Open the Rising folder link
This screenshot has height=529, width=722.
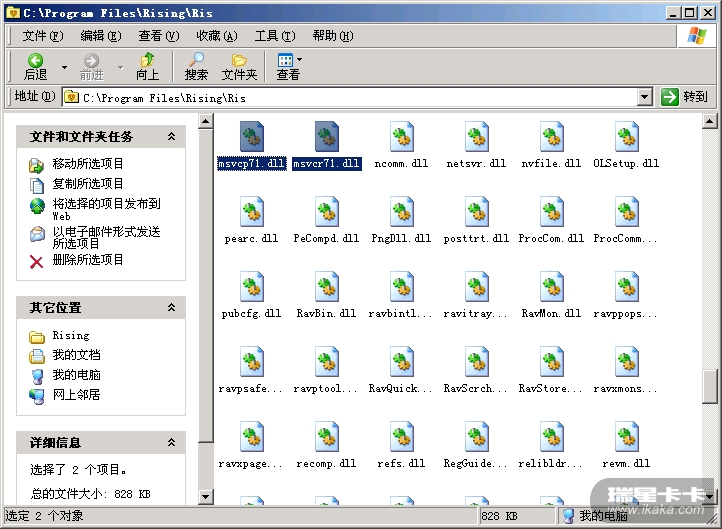(x=71, y=336)
